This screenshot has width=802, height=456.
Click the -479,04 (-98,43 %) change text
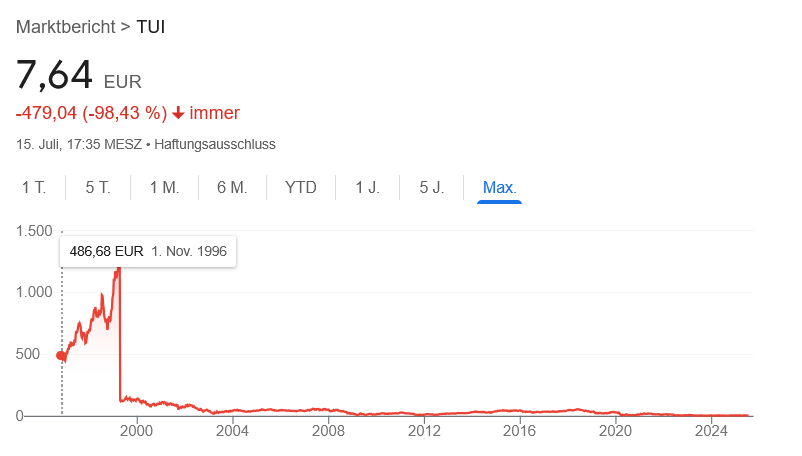91,113
